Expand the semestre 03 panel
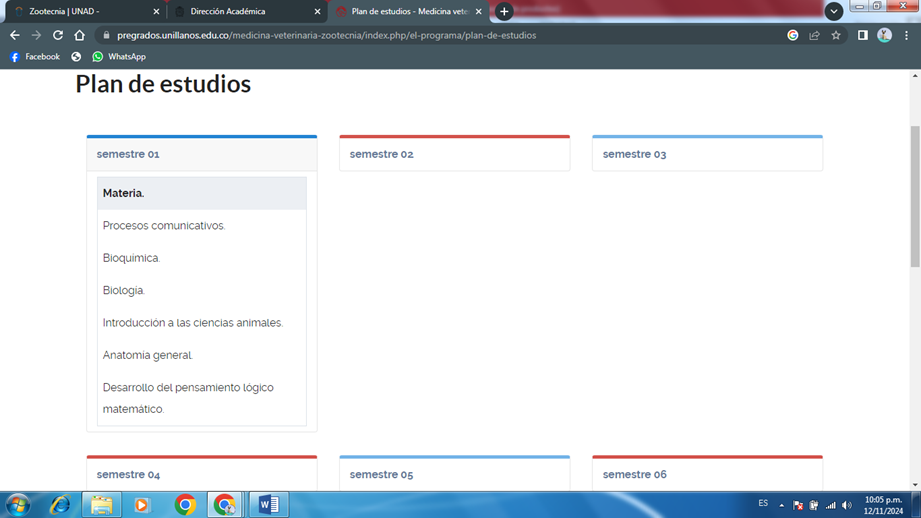The width and height of the screenshot is (921, 518). [634, 155]
